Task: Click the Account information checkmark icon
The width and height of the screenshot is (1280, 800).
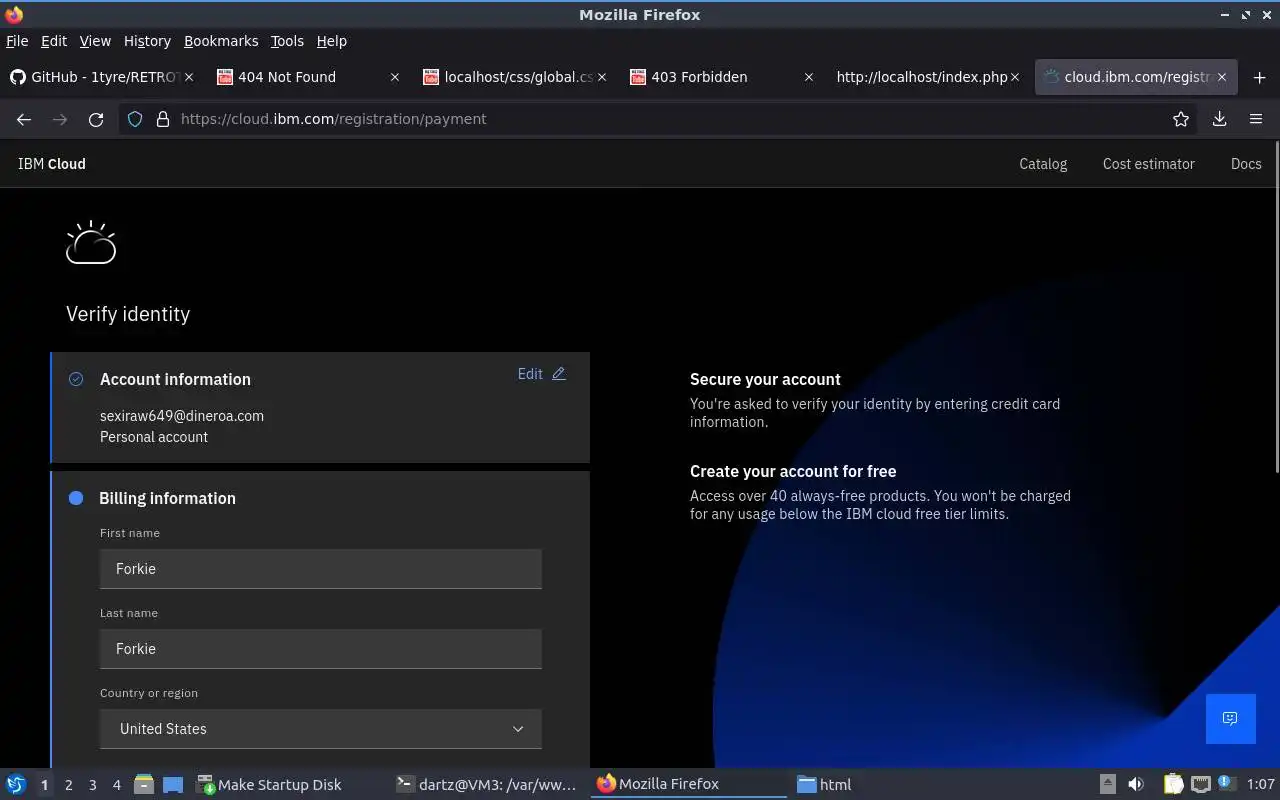Action: point(76,379)
